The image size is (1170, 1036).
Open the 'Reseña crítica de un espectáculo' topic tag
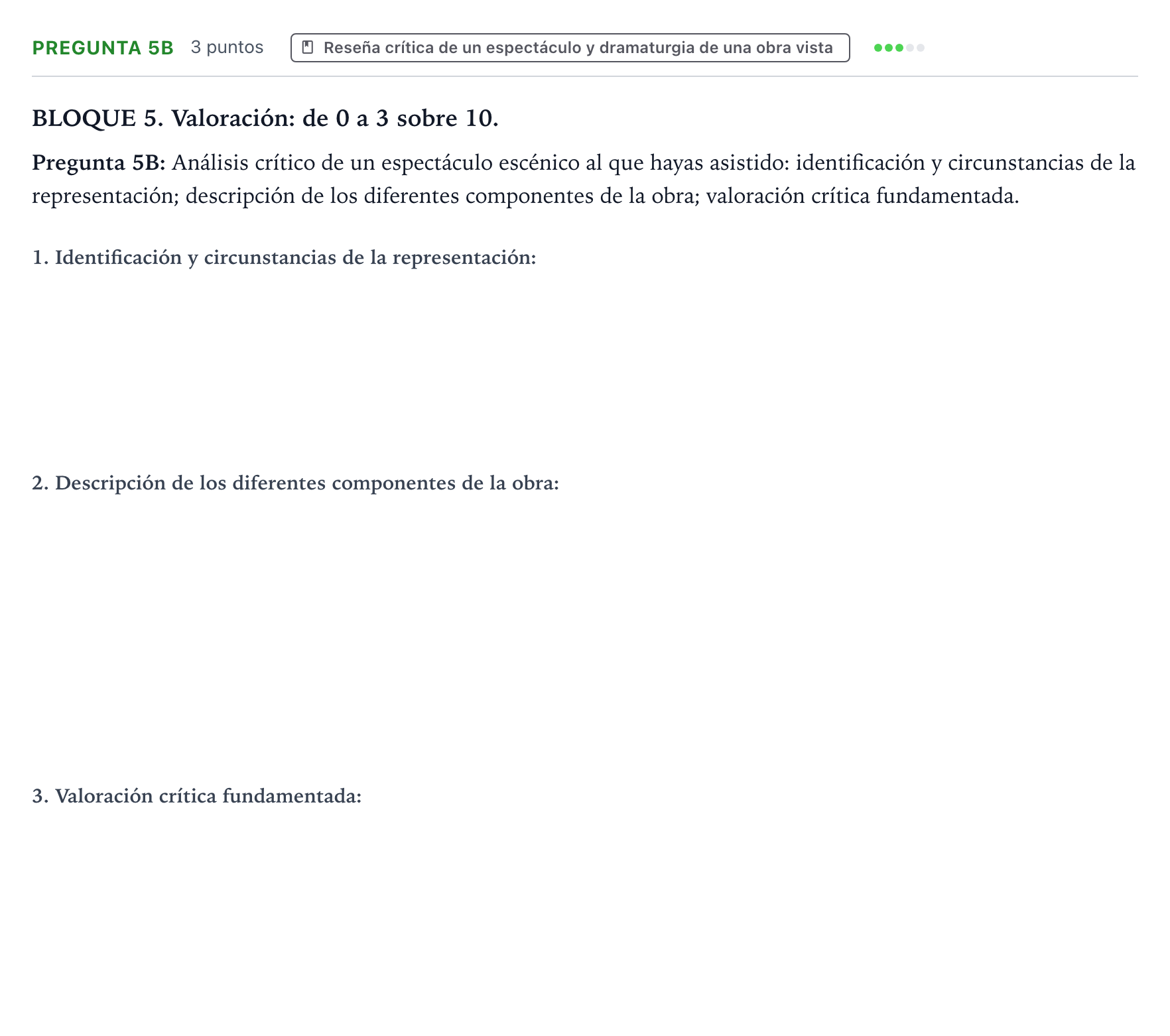click(570, 48)
